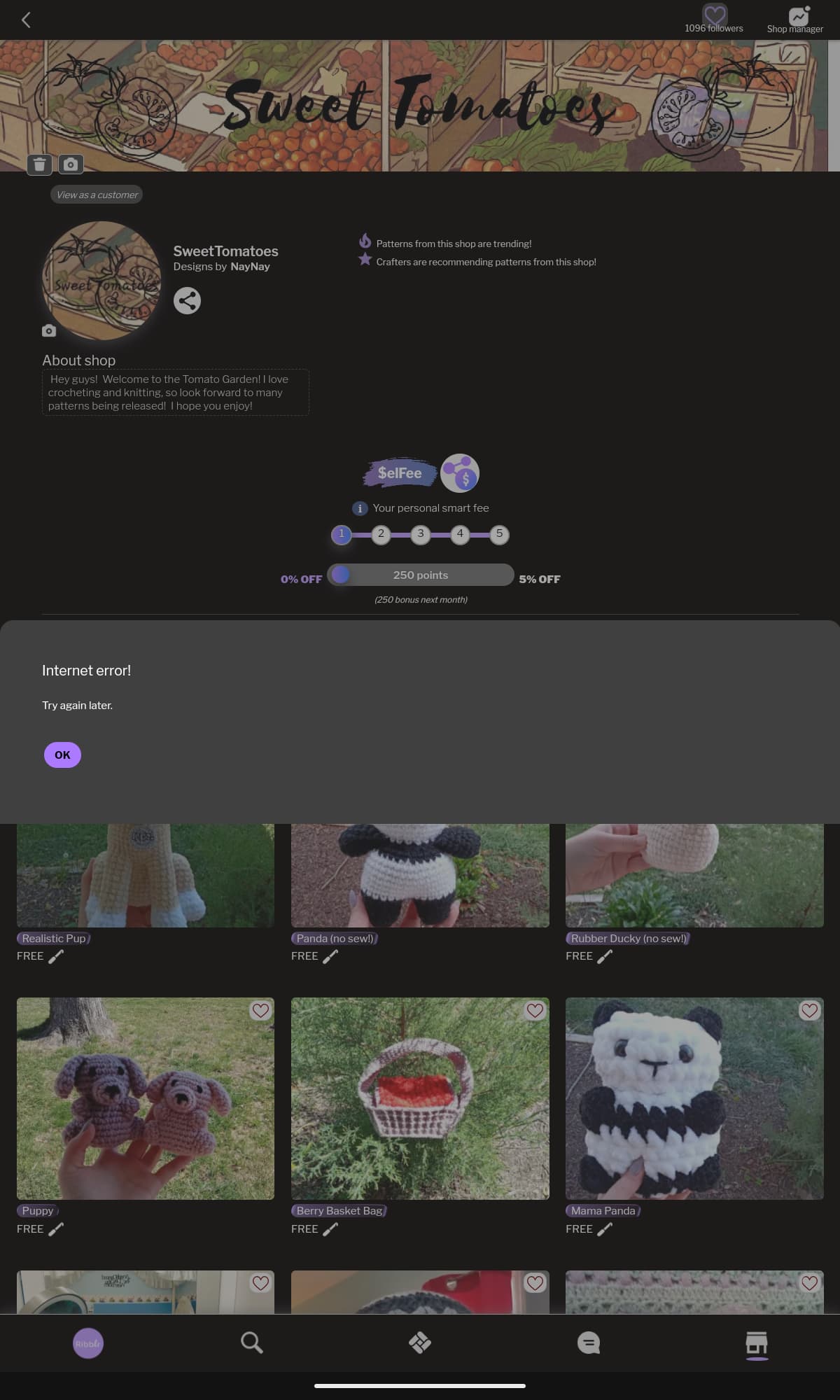The height and width of the screenshot is (1400, 840).
Task: Delete the banner image with trash icon
Action: coord(39,164)
